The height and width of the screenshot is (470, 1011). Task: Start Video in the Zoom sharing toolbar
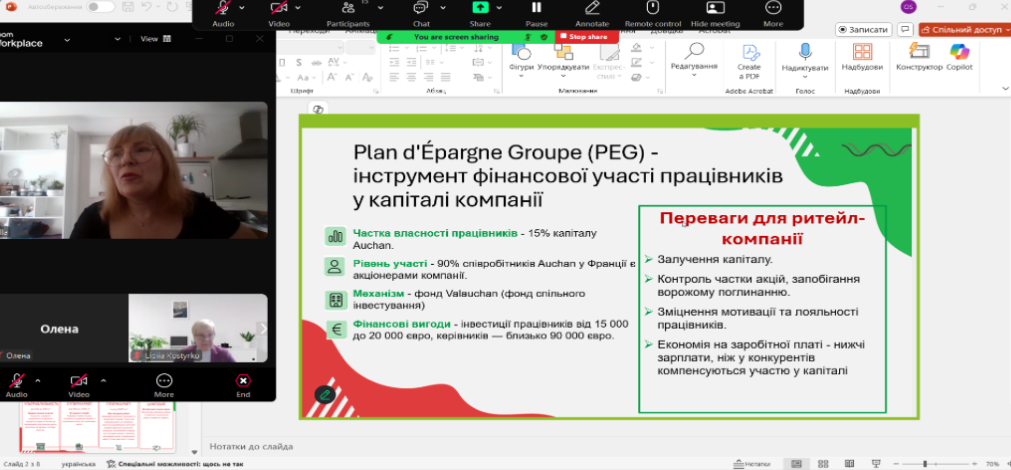(x=279, y=14)
